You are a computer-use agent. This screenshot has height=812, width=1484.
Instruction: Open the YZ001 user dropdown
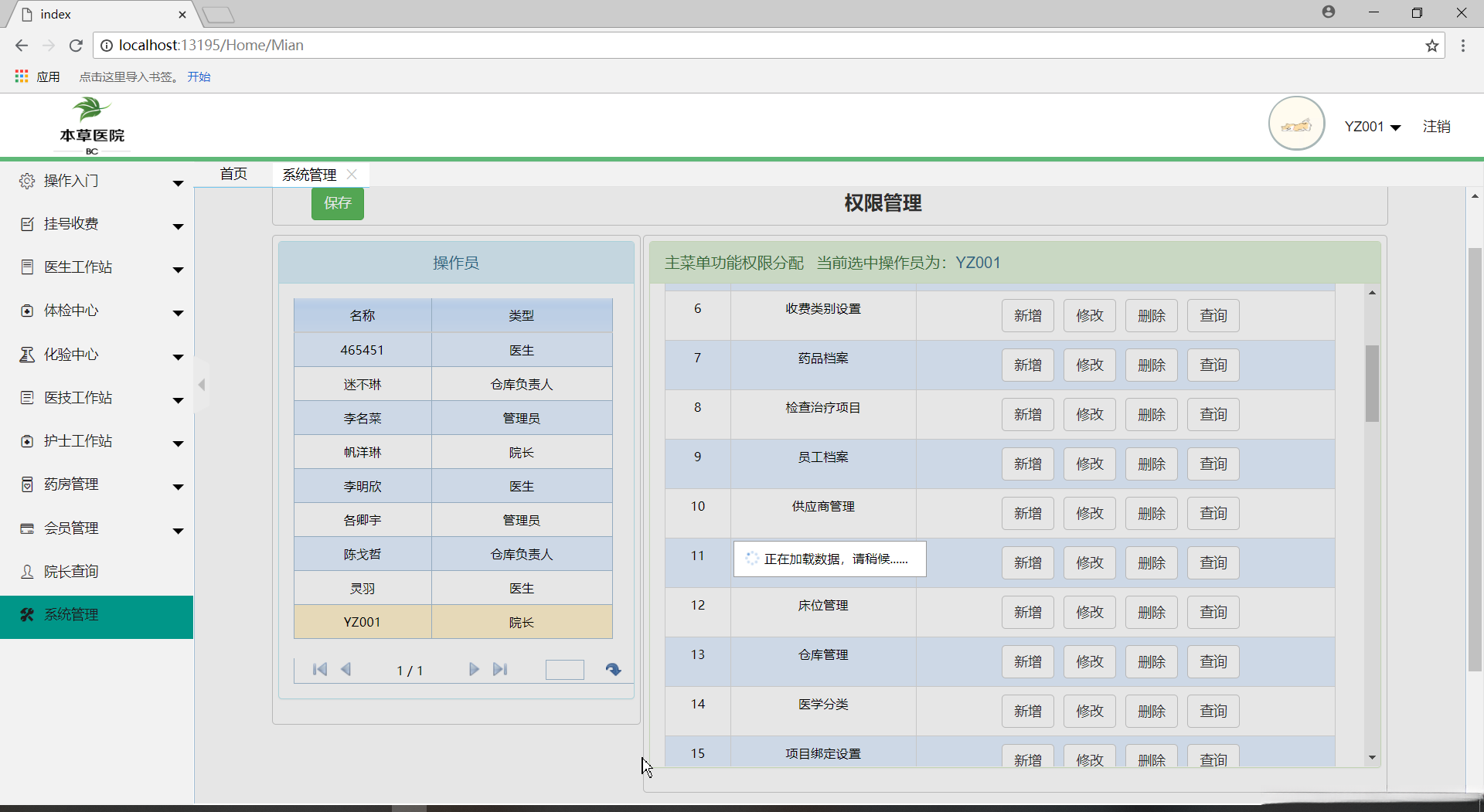tap(1373, 127)
